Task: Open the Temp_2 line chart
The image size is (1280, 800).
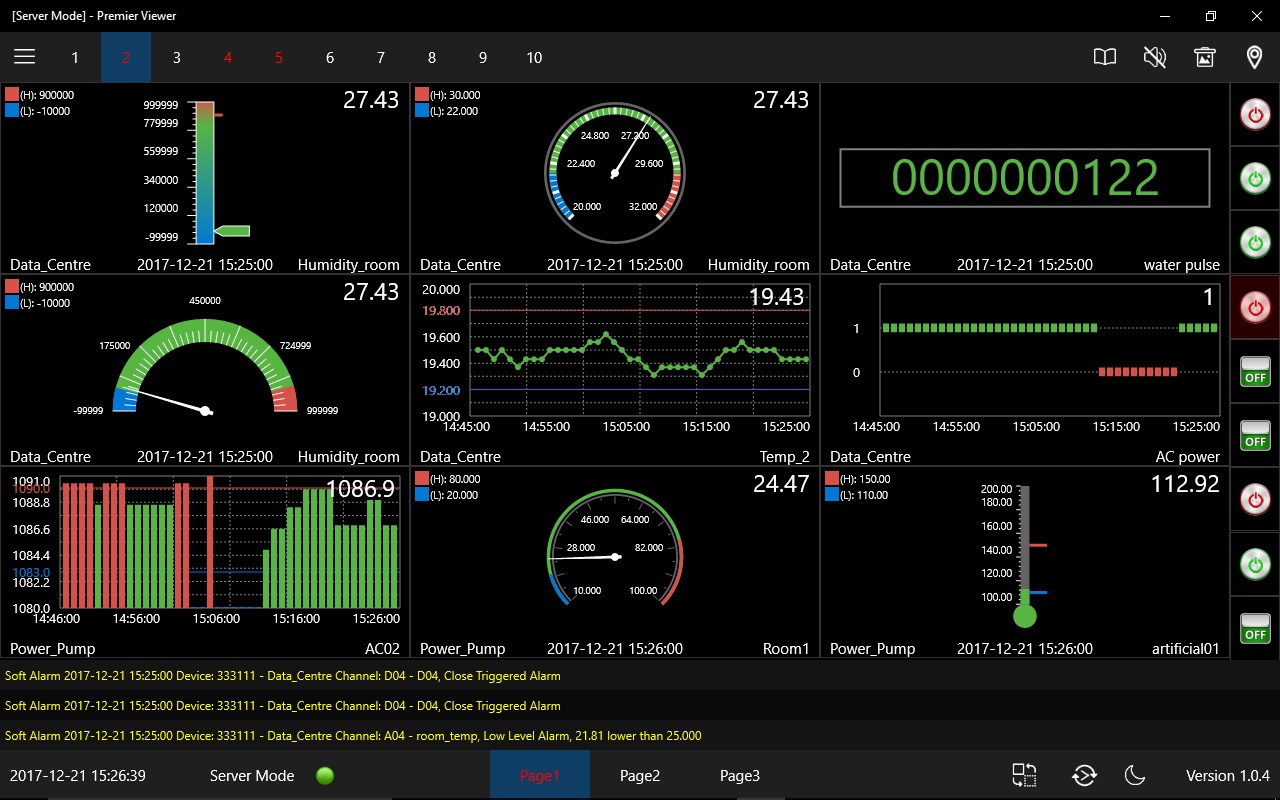Action: [x=639, y=350]
